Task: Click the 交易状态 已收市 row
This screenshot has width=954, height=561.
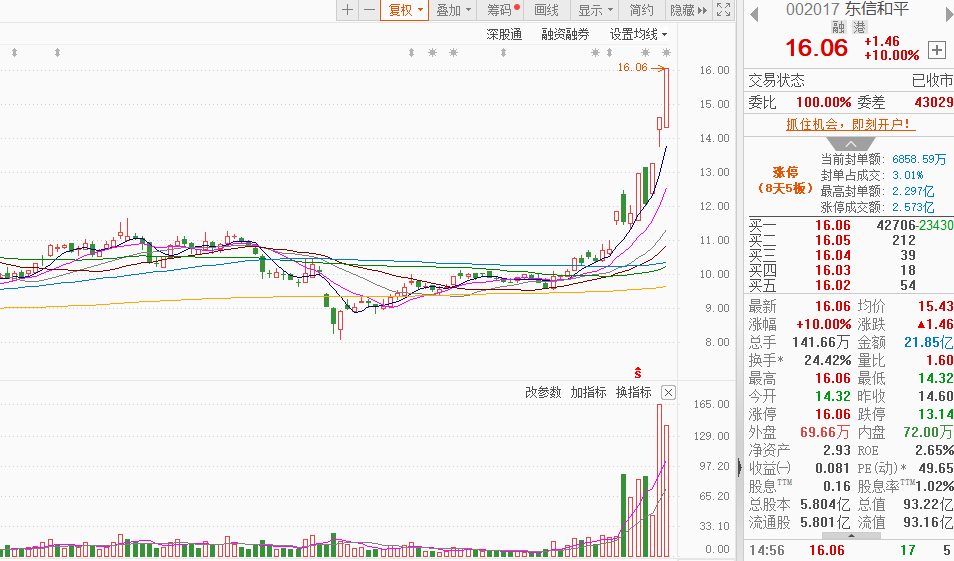Action: pos(850,80)
